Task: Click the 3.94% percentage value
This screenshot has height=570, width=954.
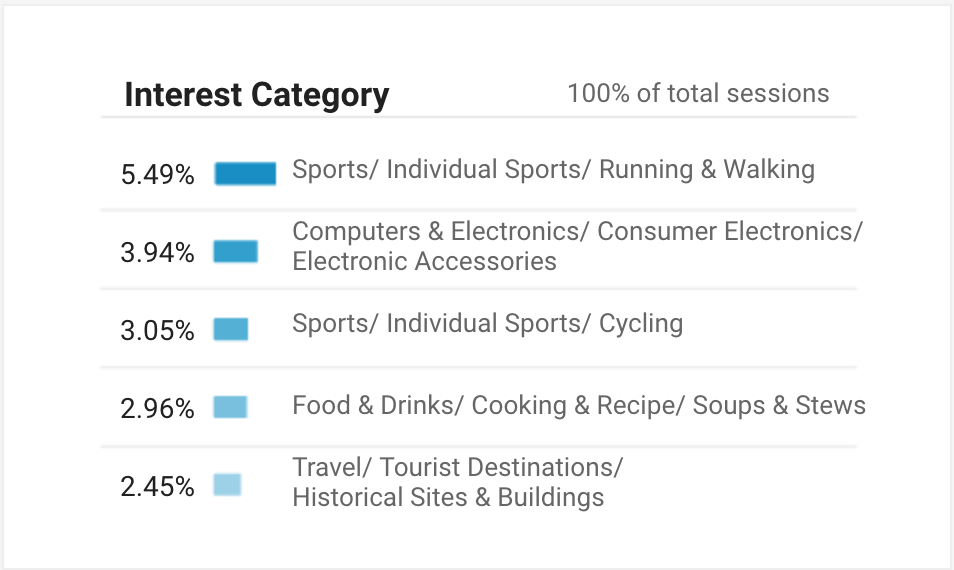Action: pos(157,253)
